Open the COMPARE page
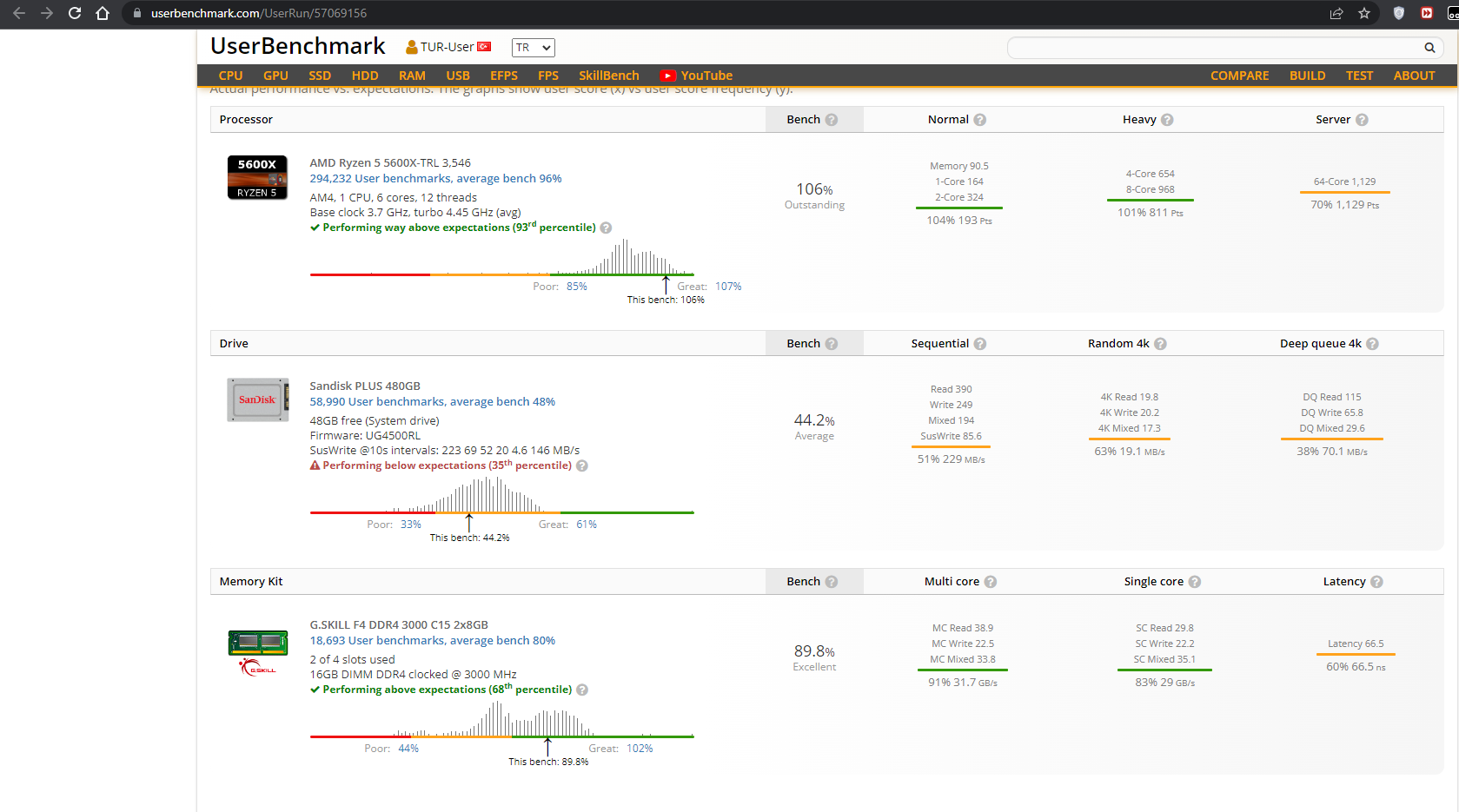 [1240, 76]
